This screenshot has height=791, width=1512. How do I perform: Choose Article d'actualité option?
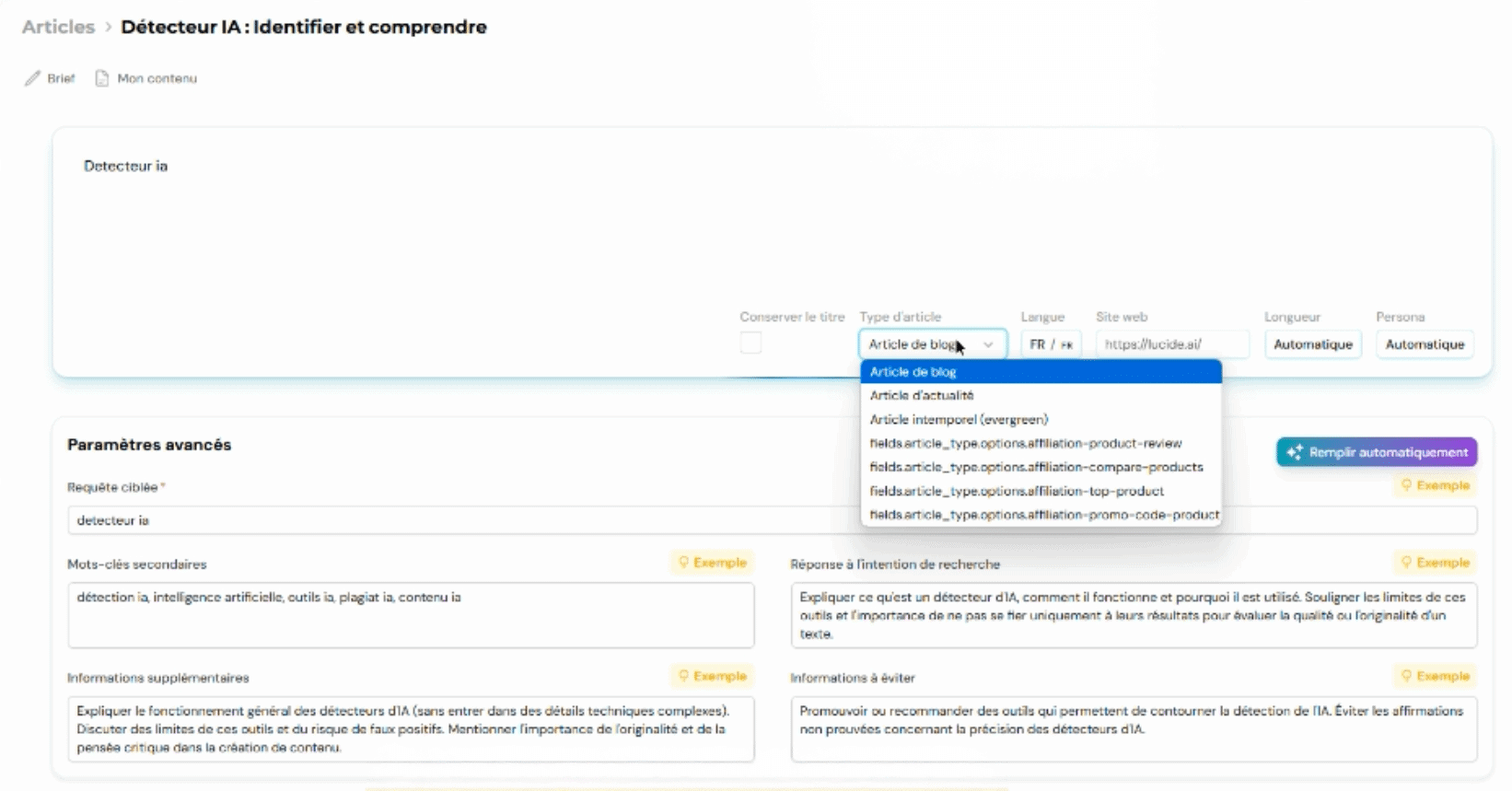(1041, 395)
